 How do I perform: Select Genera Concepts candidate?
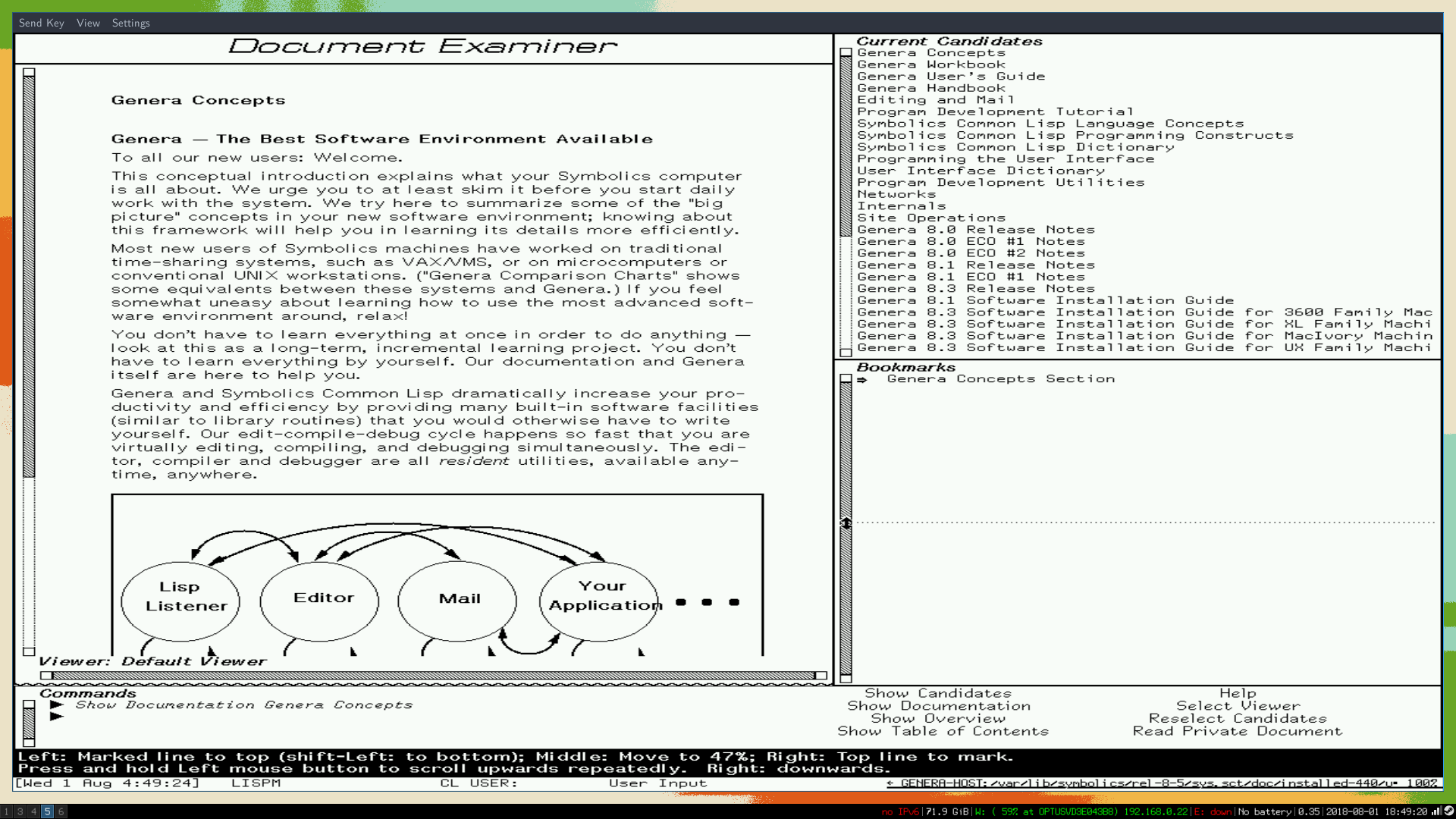pos(931,53)
